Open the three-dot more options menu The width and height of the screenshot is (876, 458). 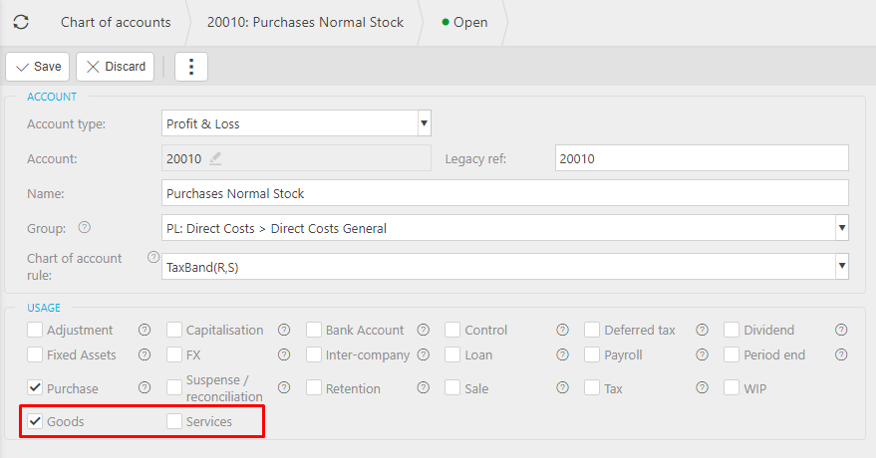pyautogui.click(x=191, y=67)
